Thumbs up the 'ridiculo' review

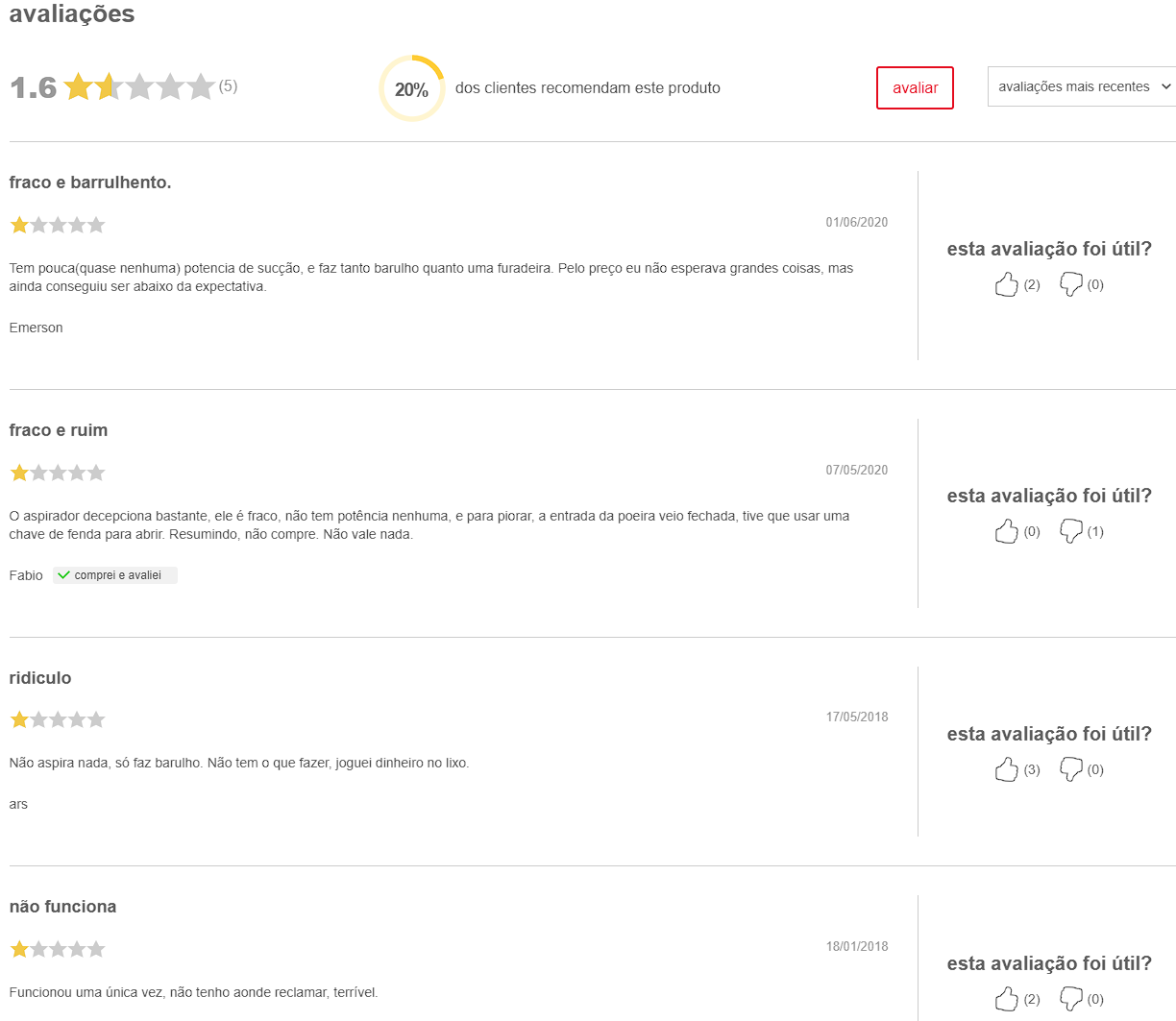coord(1006,769)
